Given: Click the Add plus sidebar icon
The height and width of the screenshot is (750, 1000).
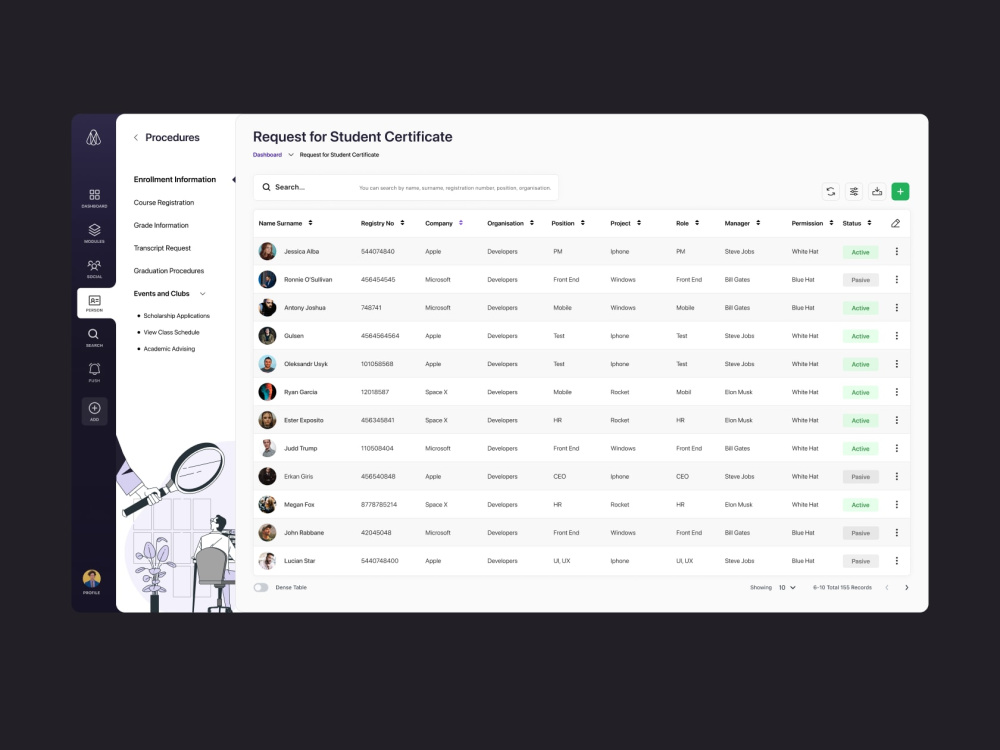Looking at the screenshot, I should click(94, 411).
